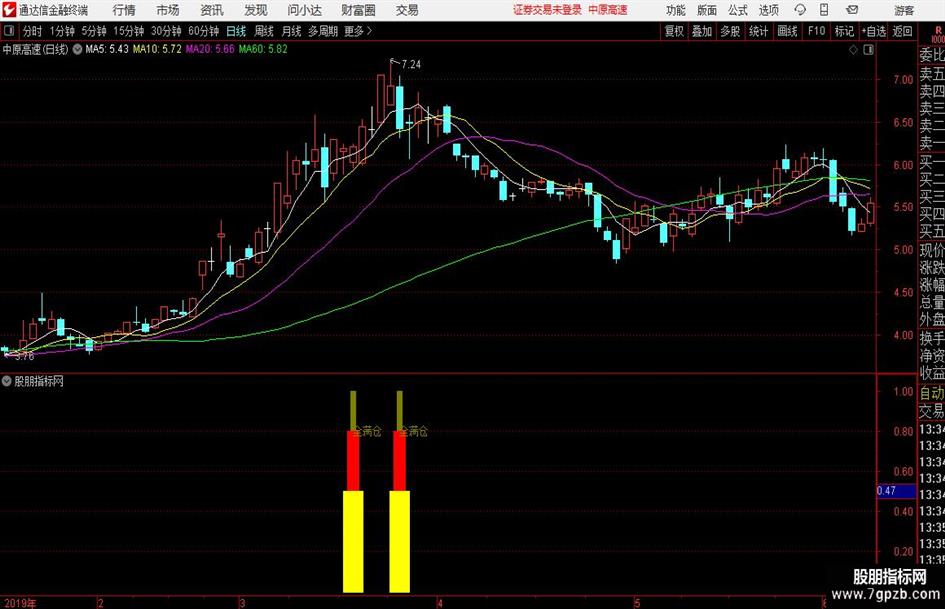Click the MA10: 5.72 indicator value
945x609 pixels.
coord(157,49)
